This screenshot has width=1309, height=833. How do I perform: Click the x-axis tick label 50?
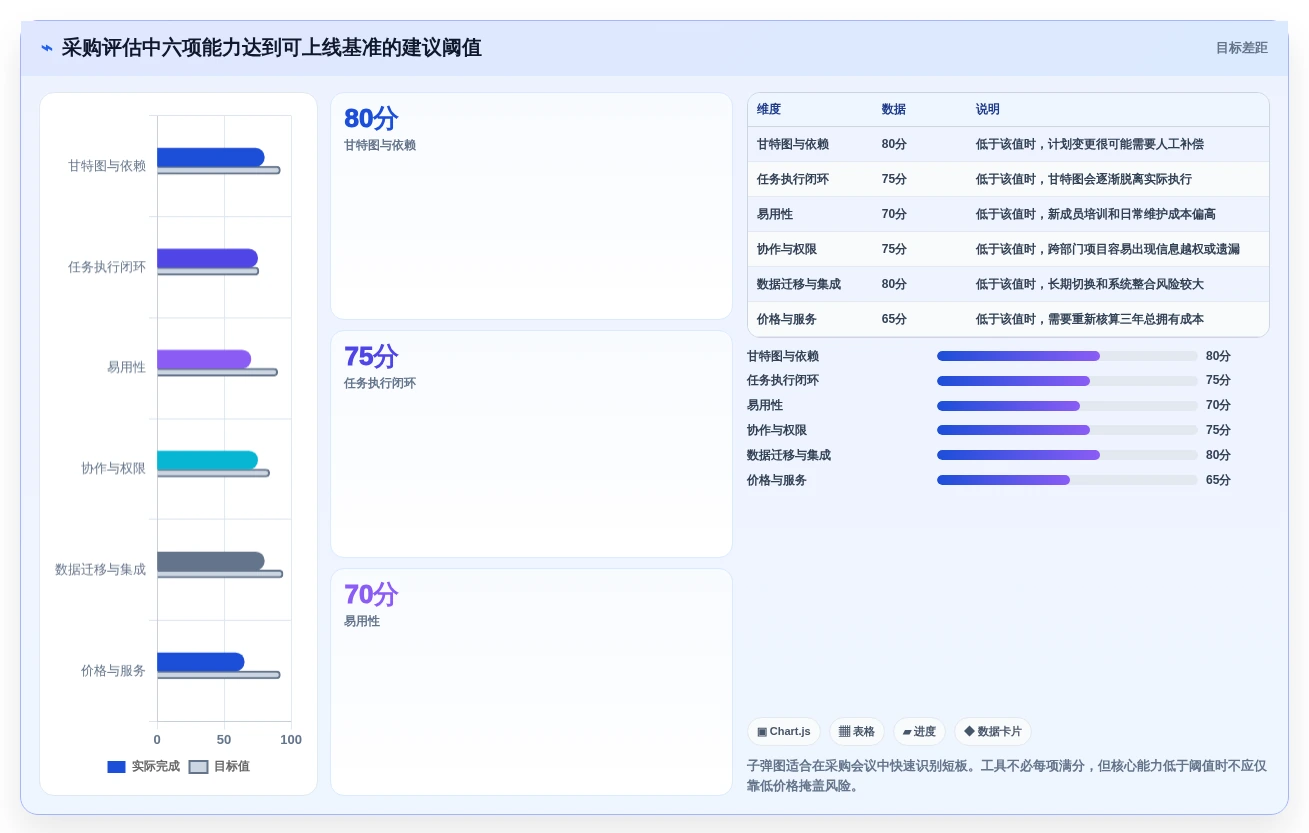224,740
